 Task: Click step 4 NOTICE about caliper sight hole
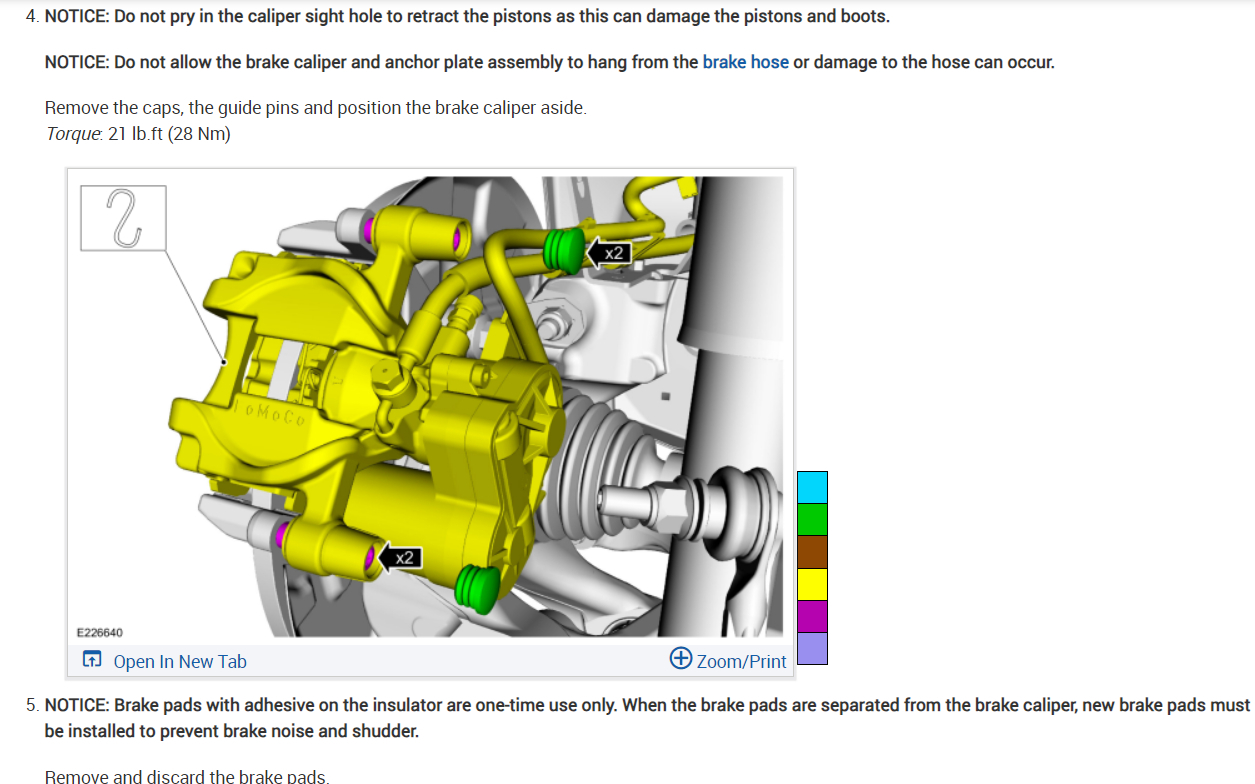[467, 17]
